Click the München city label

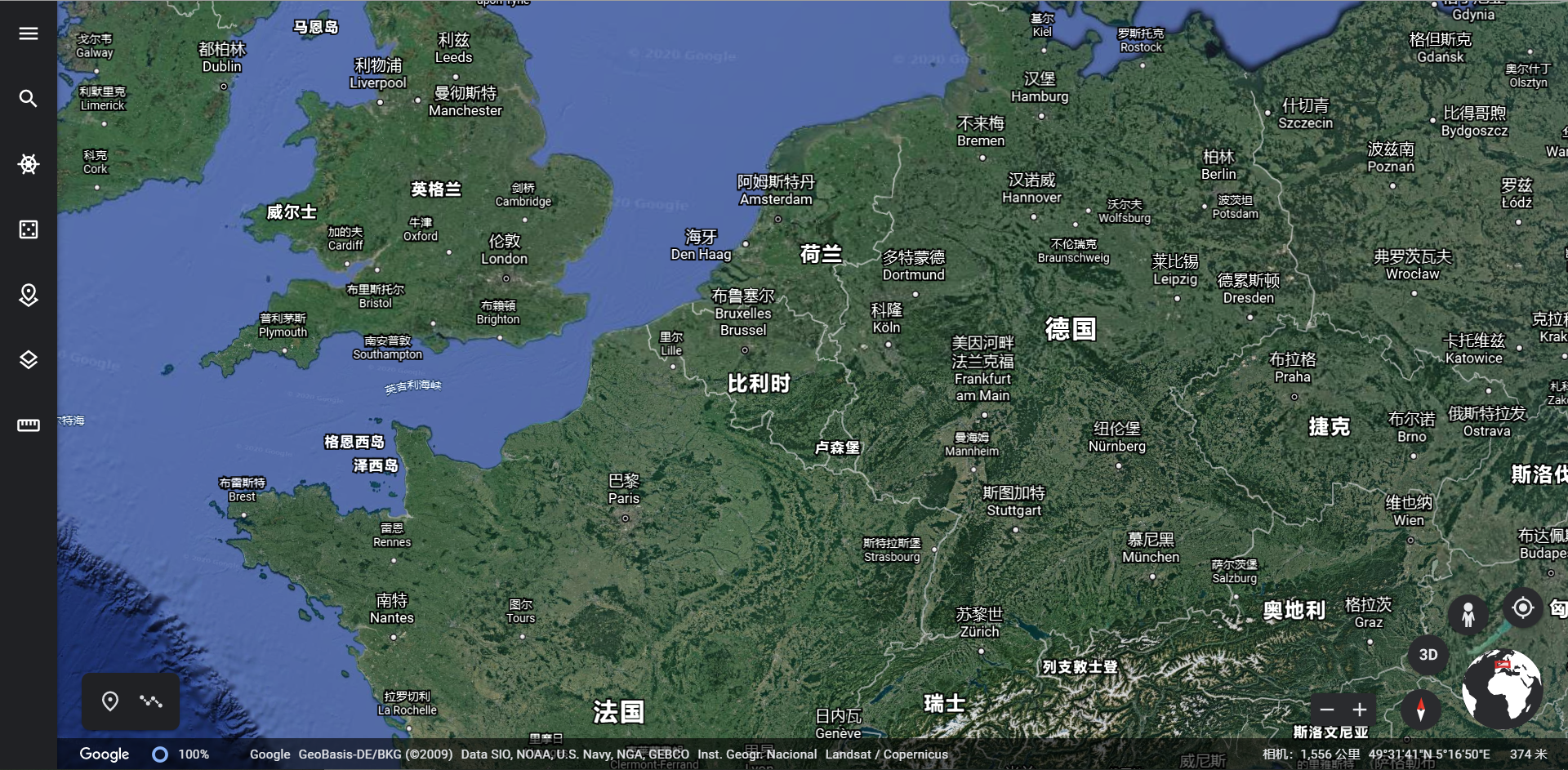pos(1151,548)
